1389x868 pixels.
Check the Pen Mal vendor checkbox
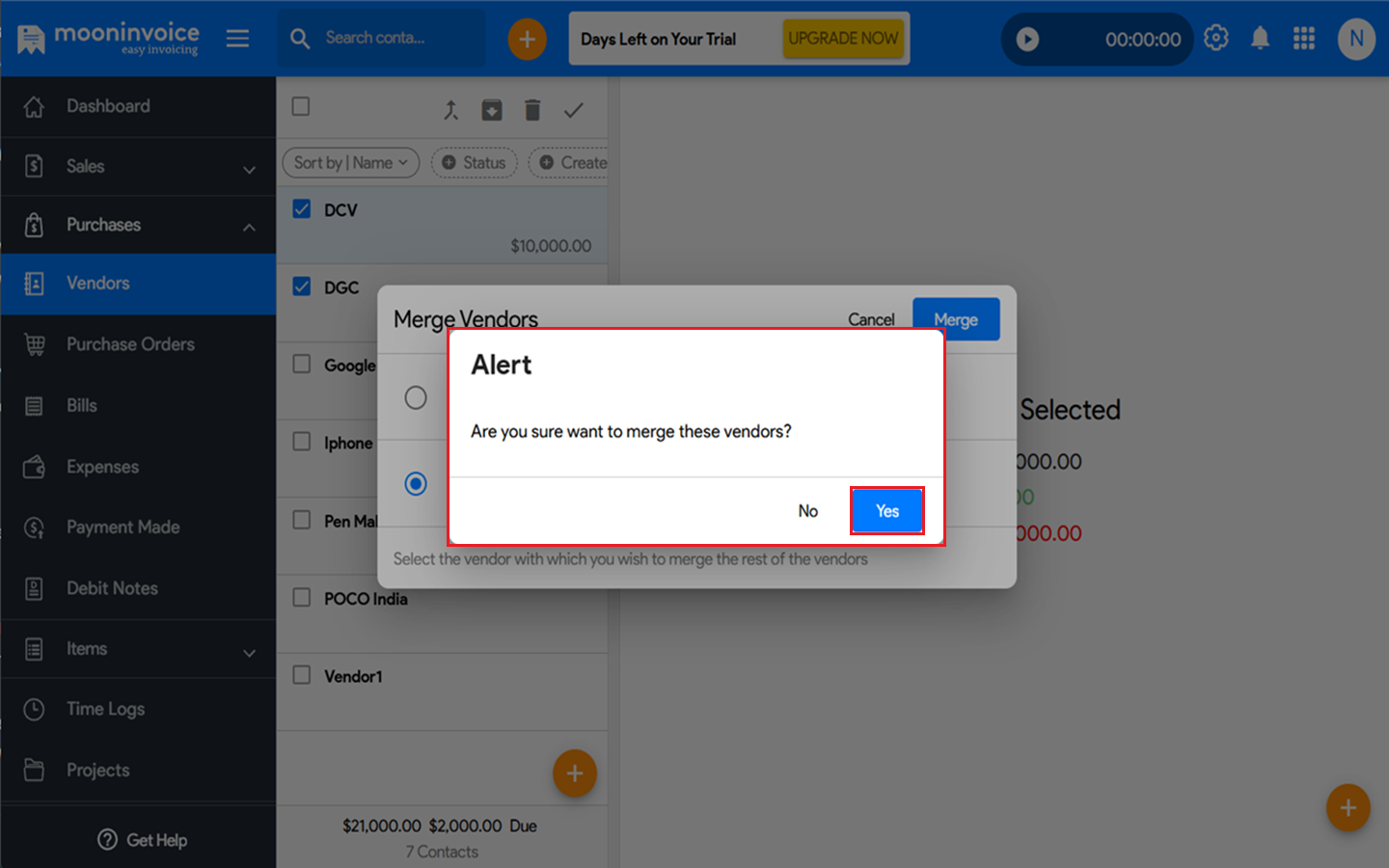(x=301, y=520)
